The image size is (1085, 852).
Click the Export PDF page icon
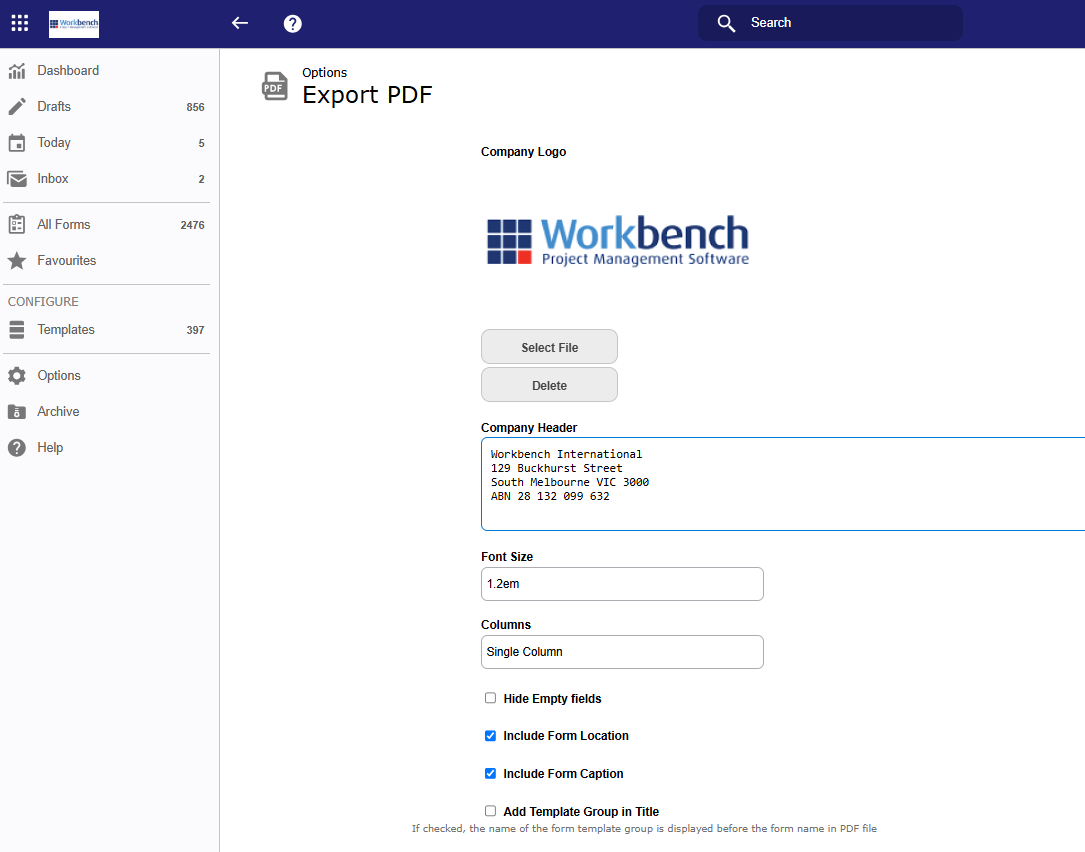coord(275,87)
